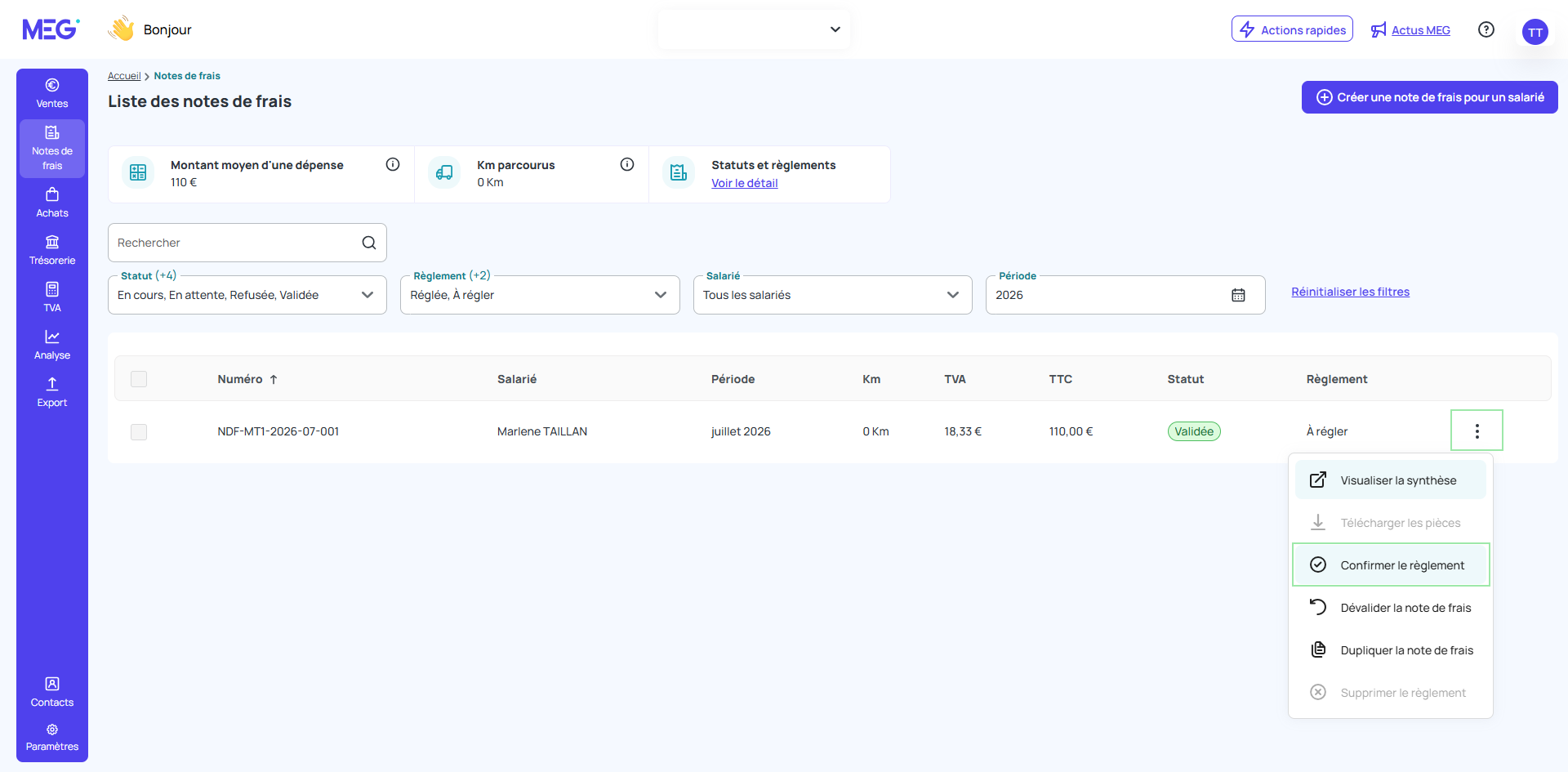1568x772 pixels.
Task: Sort by Numéro arrow
Action: [274, 379]
